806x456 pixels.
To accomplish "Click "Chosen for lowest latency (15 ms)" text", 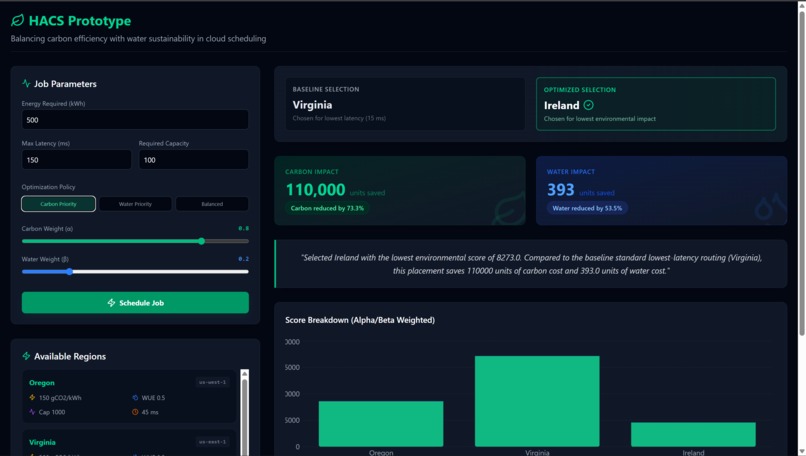I will (x=339, y=118).
